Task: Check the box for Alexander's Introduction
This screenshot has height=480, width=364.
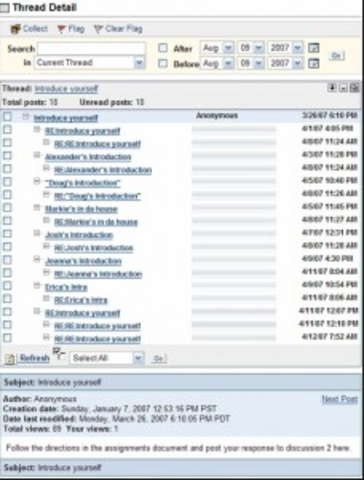Action: [7, 156]
